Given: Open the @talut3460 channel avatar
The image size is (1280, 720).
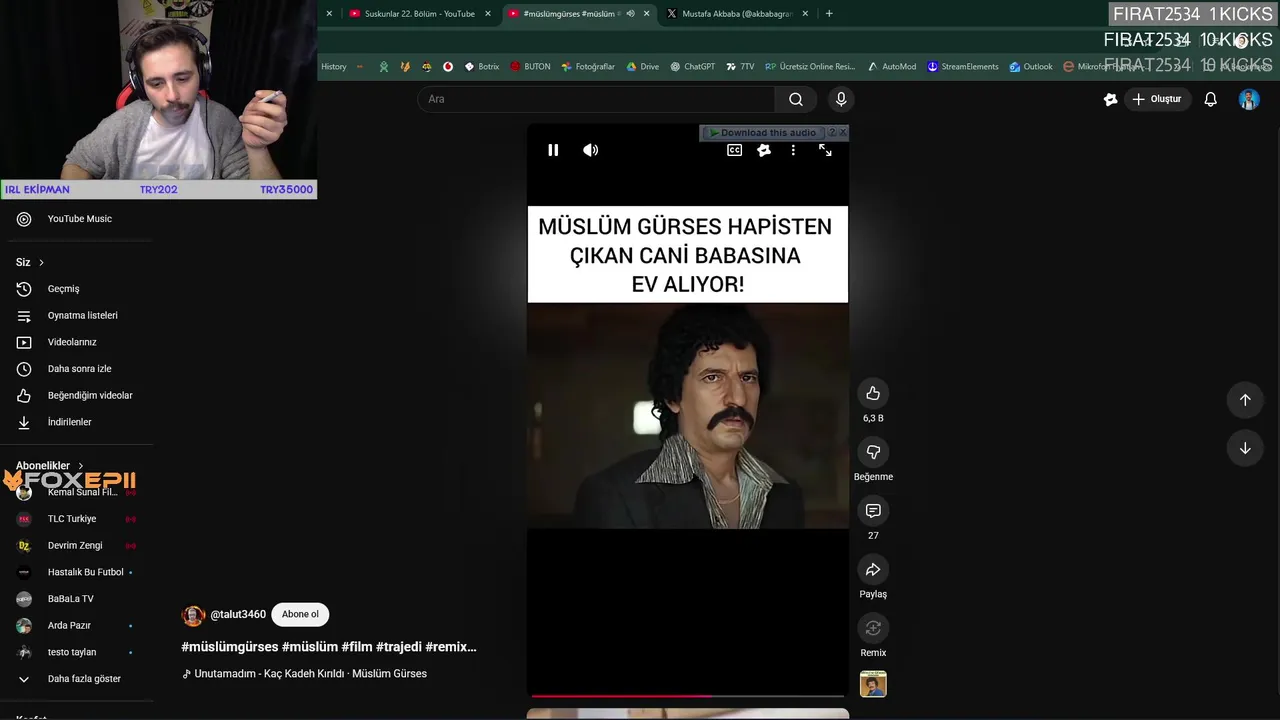Looking at the screenshot, I should (x=193, y=615).
